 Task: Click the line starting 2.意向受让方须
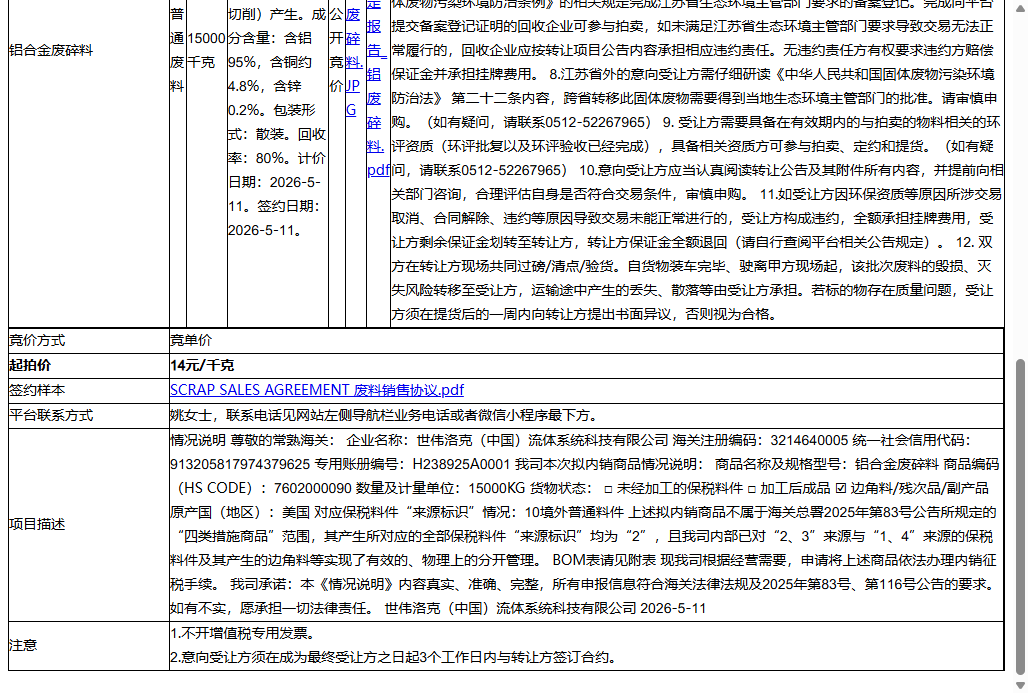coord(393,657)
